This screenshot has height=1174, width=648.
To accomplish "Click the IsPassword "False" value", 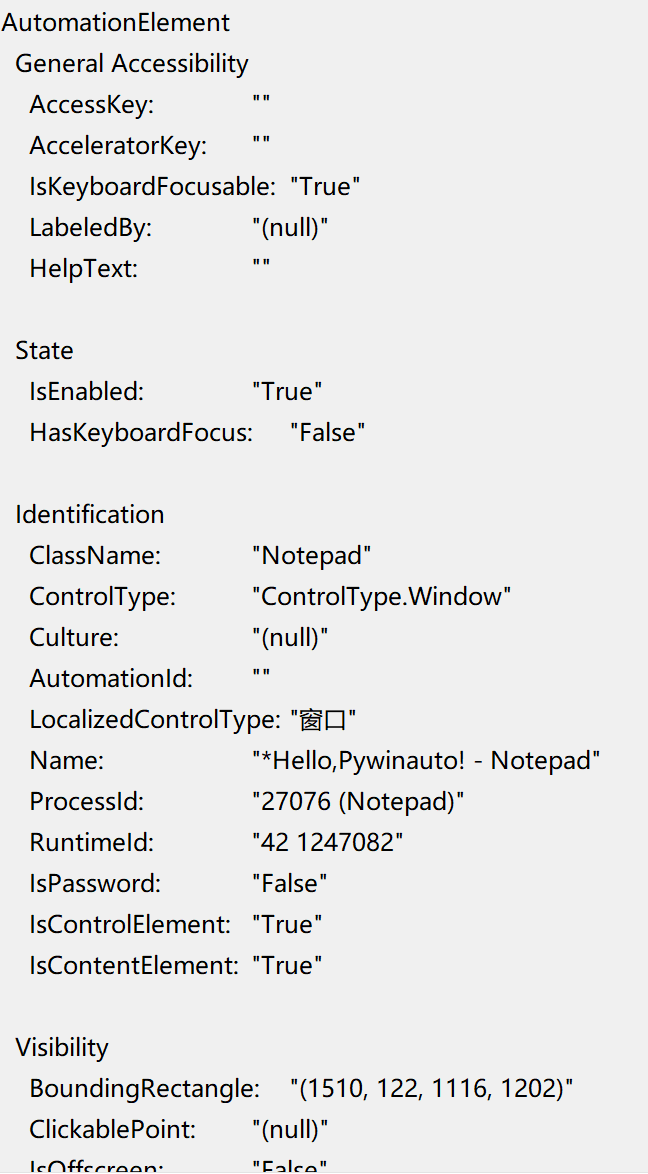I will [291, 883].
